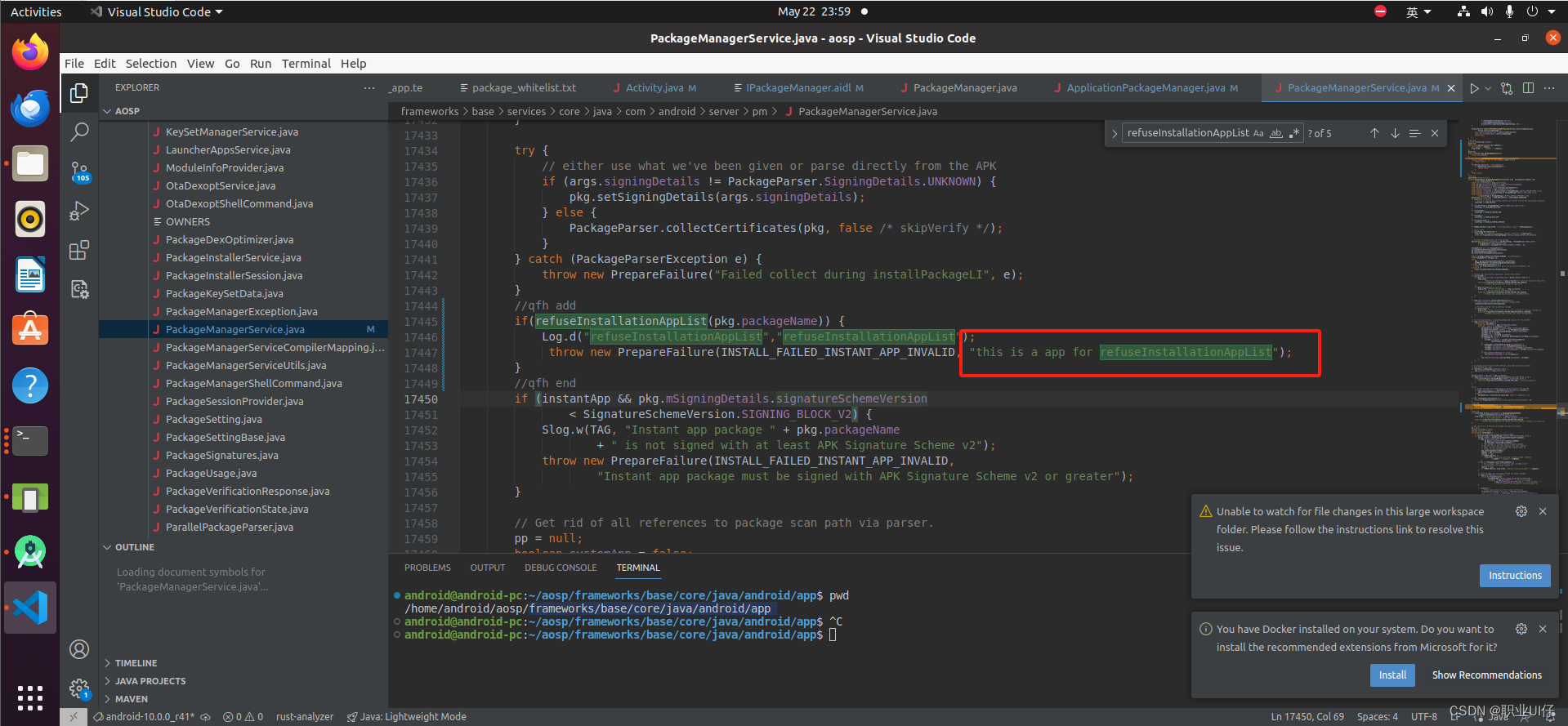The width and height of the screenshot is (1568, 726).
Task: Close the PackageManagerService.java tab
Action: [1451, 88]
